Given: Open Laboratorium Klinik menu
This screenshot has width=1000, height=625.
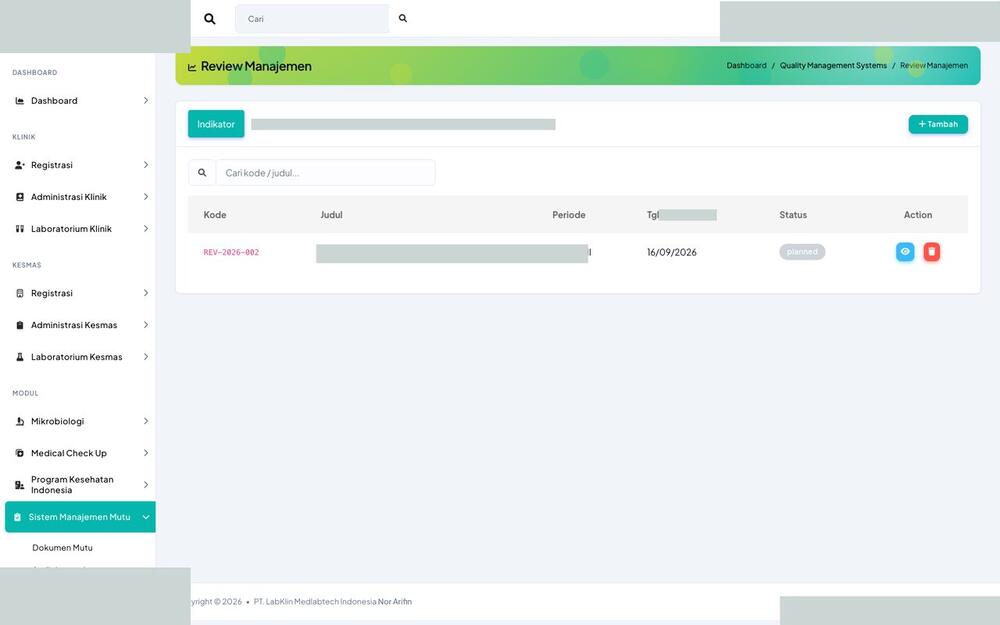Looking at the screenshot, I should pos(81,229).
